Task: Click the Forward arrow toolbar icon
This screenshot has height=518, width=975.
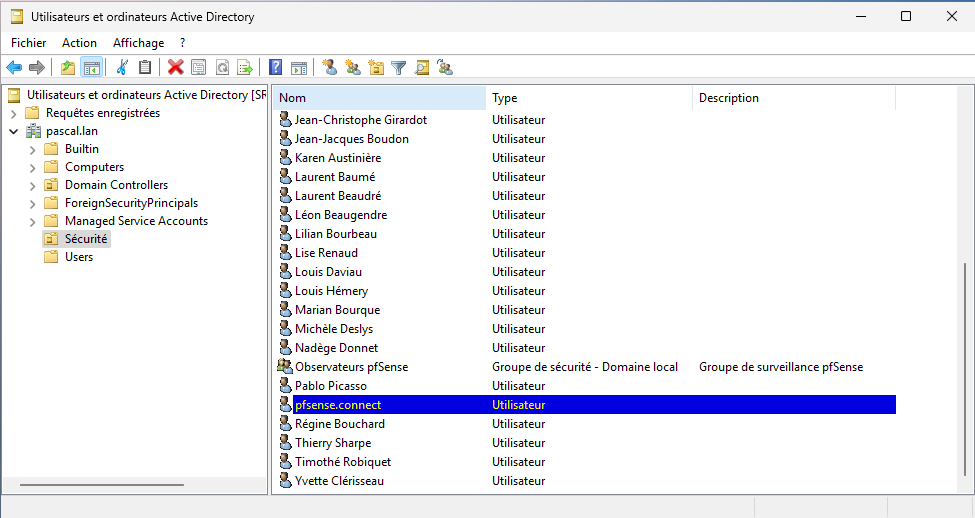Action: point(37,67)
